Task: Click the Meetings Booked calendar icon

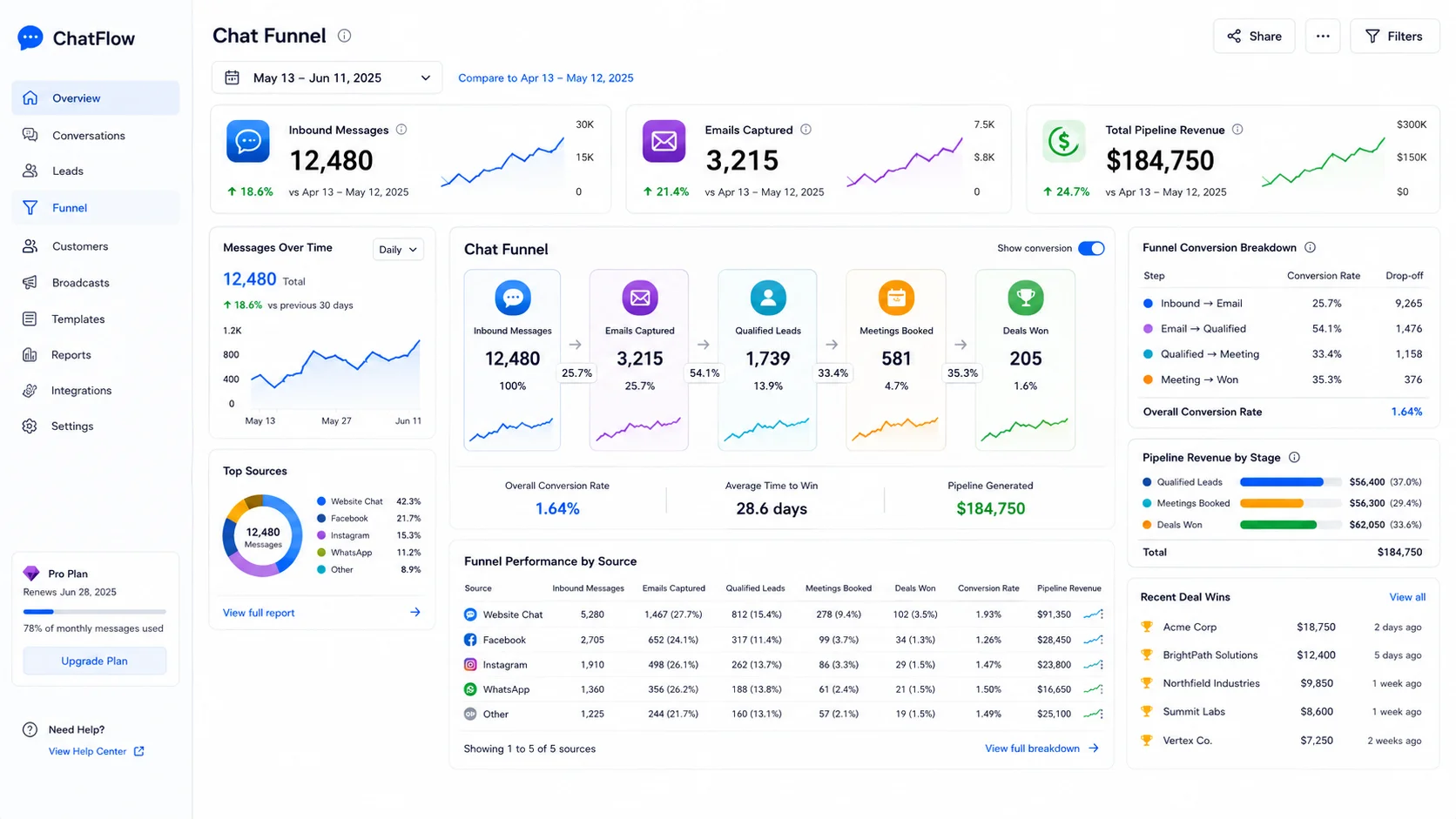Action: pos(896,298)
